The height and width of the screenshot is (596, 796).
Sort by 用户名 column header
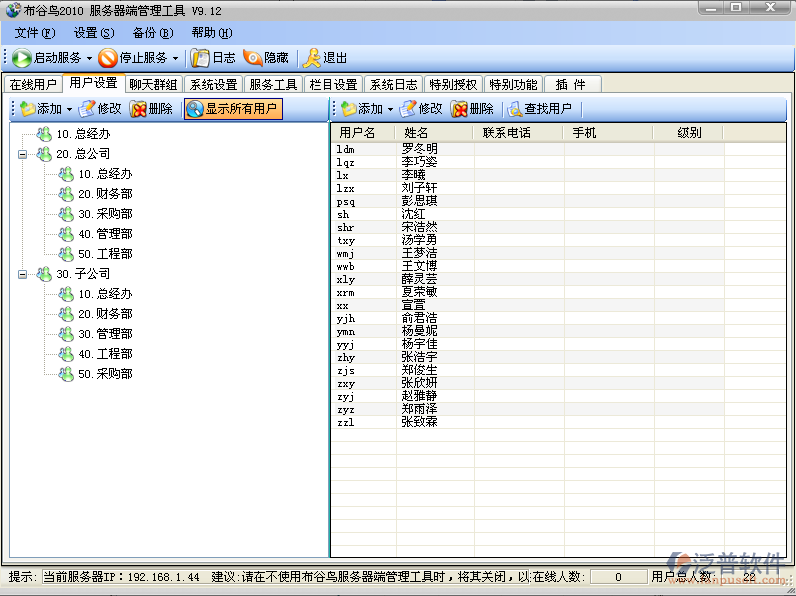coord(363,133)
